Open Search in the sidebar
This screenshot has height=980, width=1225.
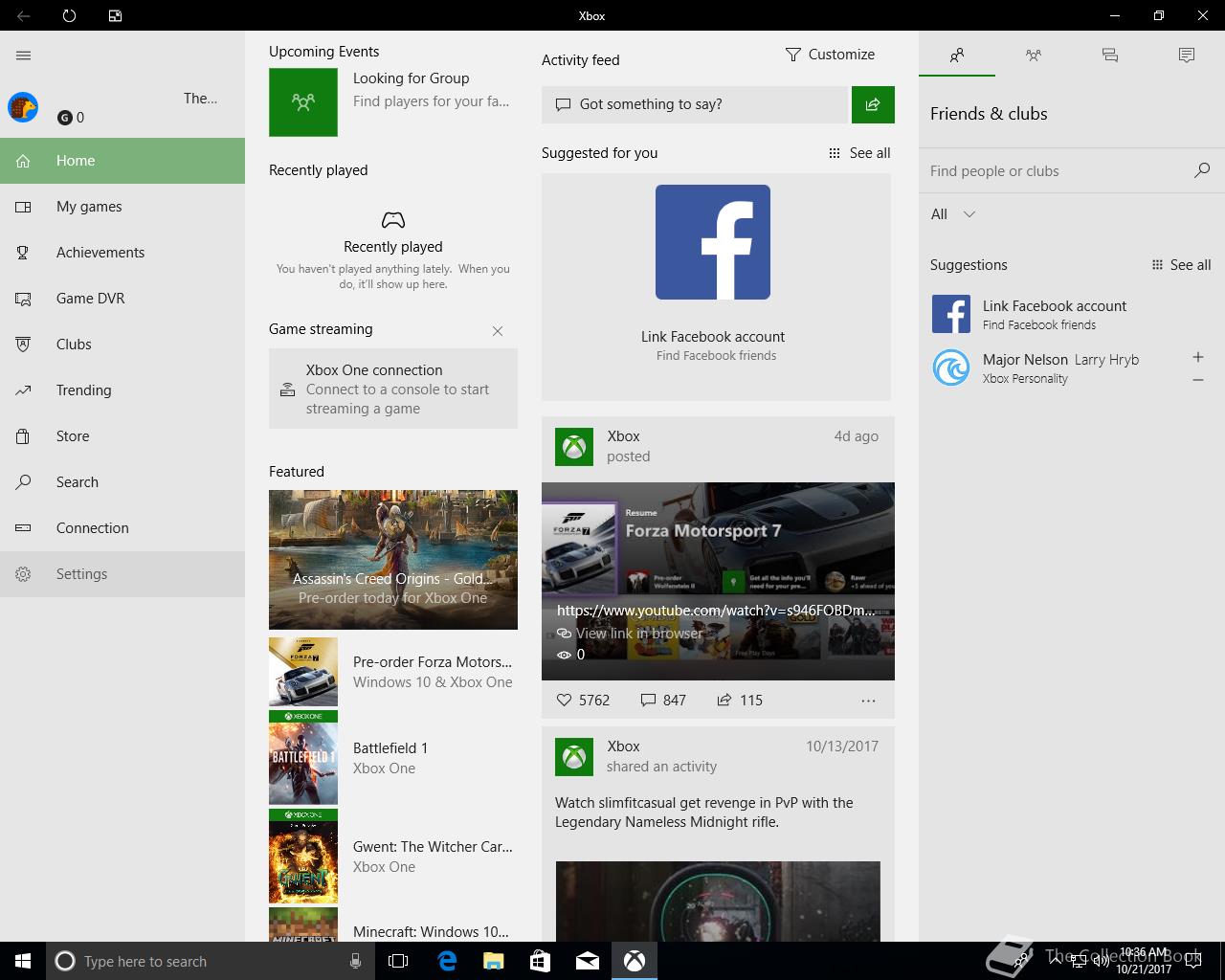pos(122,482)
